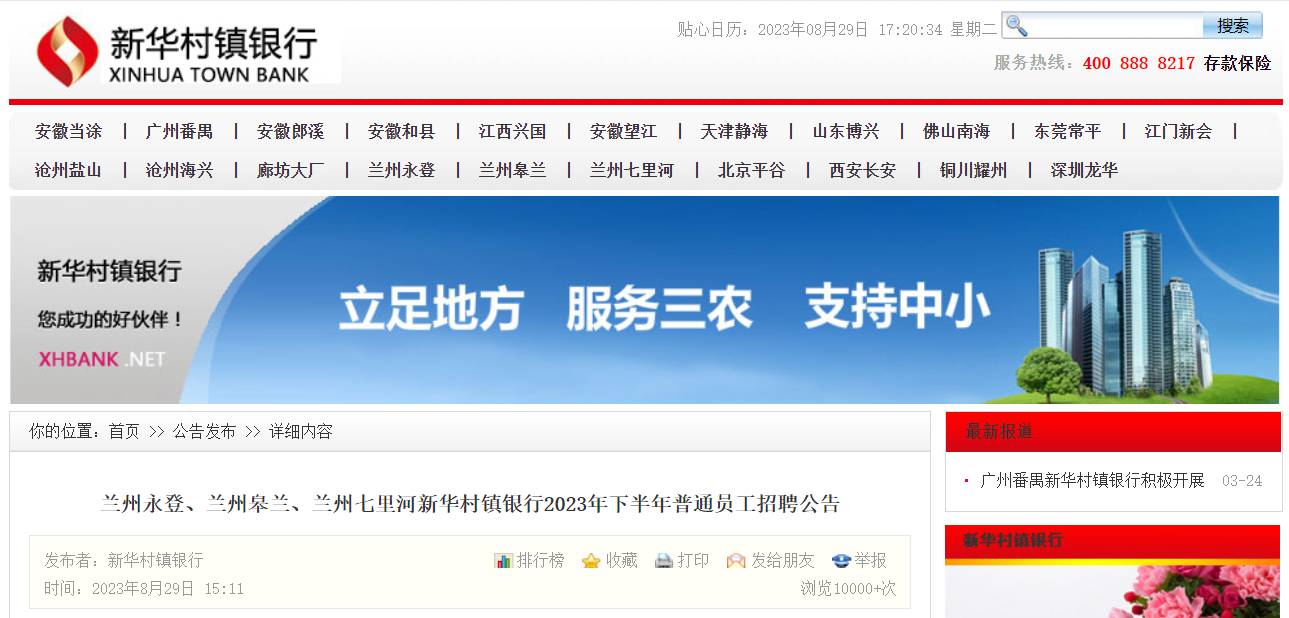Open the 安徽当涂 branch menu item
Viewport: 1289px width, 618px height.
tap(68, 131)
